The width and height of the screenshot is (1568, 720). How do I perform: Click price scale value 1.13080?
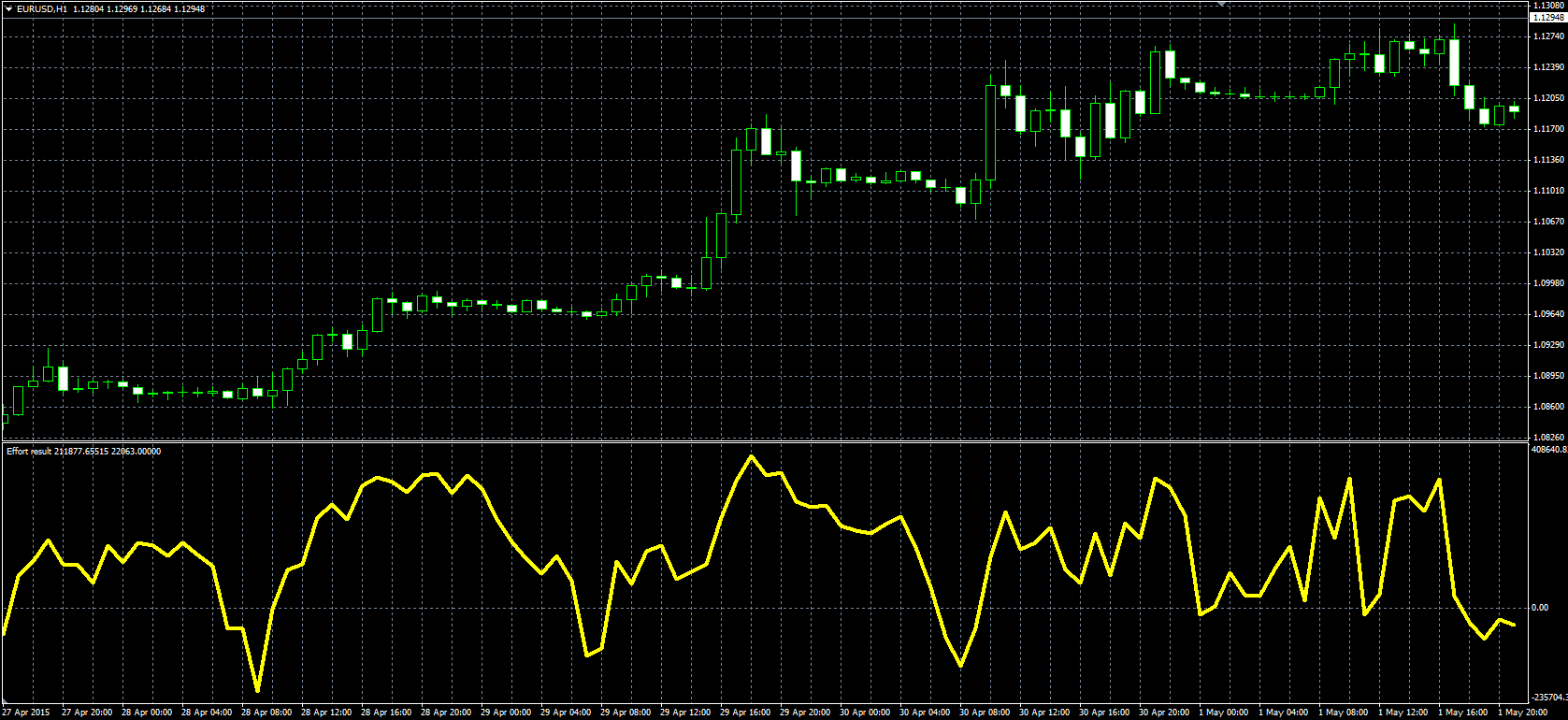point(1549,6)
